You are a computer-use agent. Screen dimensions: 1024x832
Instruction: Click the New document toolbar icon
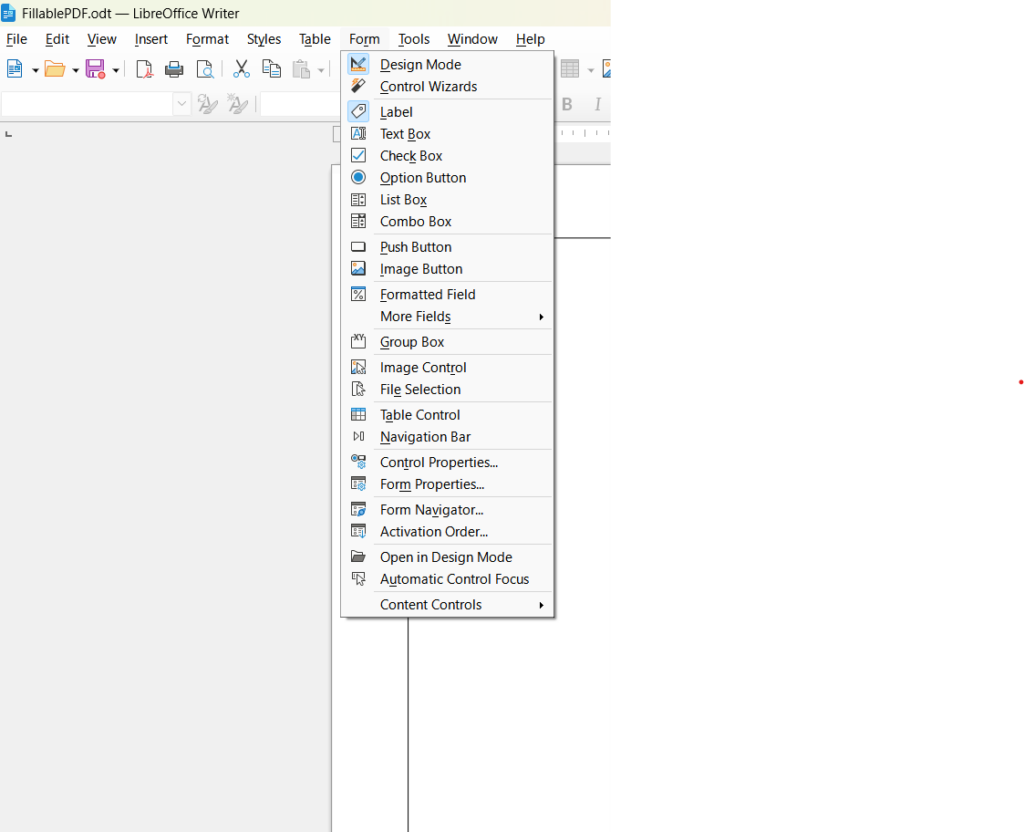tap(14, 69)
